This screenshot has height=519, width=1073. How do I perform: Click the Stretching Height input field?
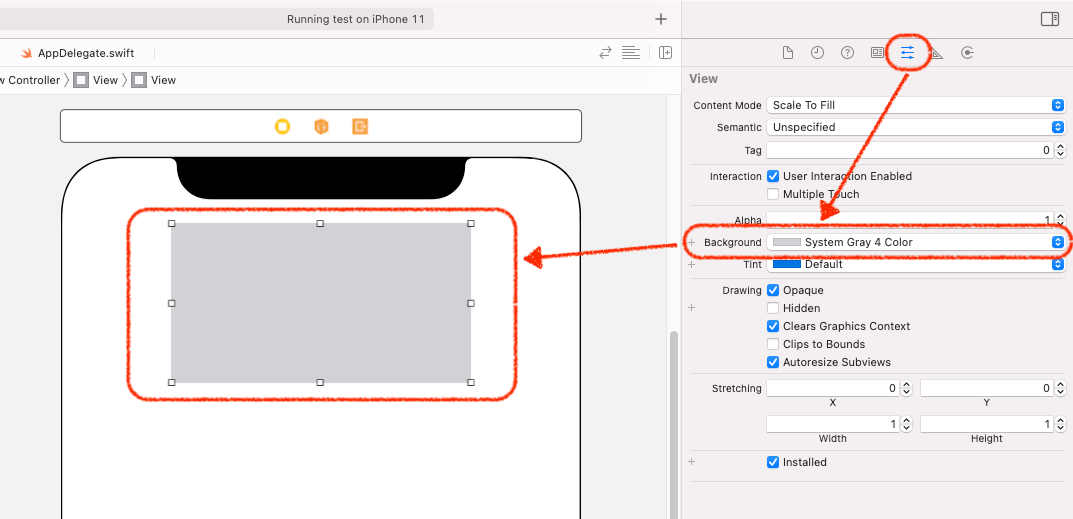[x=987, y=425]
